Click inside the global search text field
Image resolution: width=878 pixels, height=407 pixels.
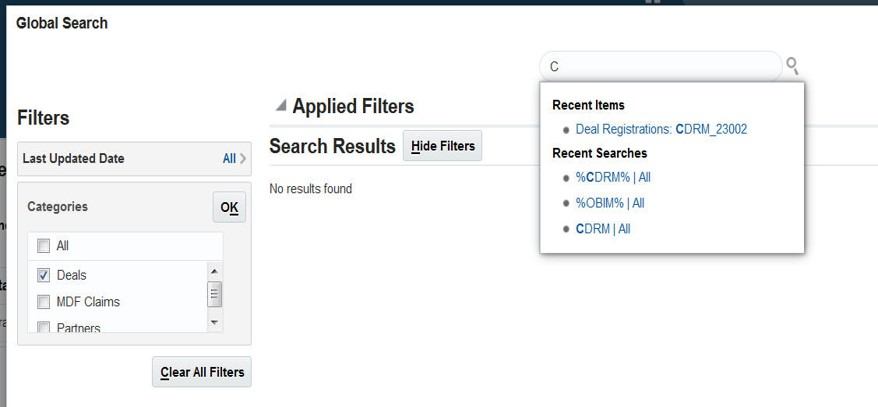point(660,67)
